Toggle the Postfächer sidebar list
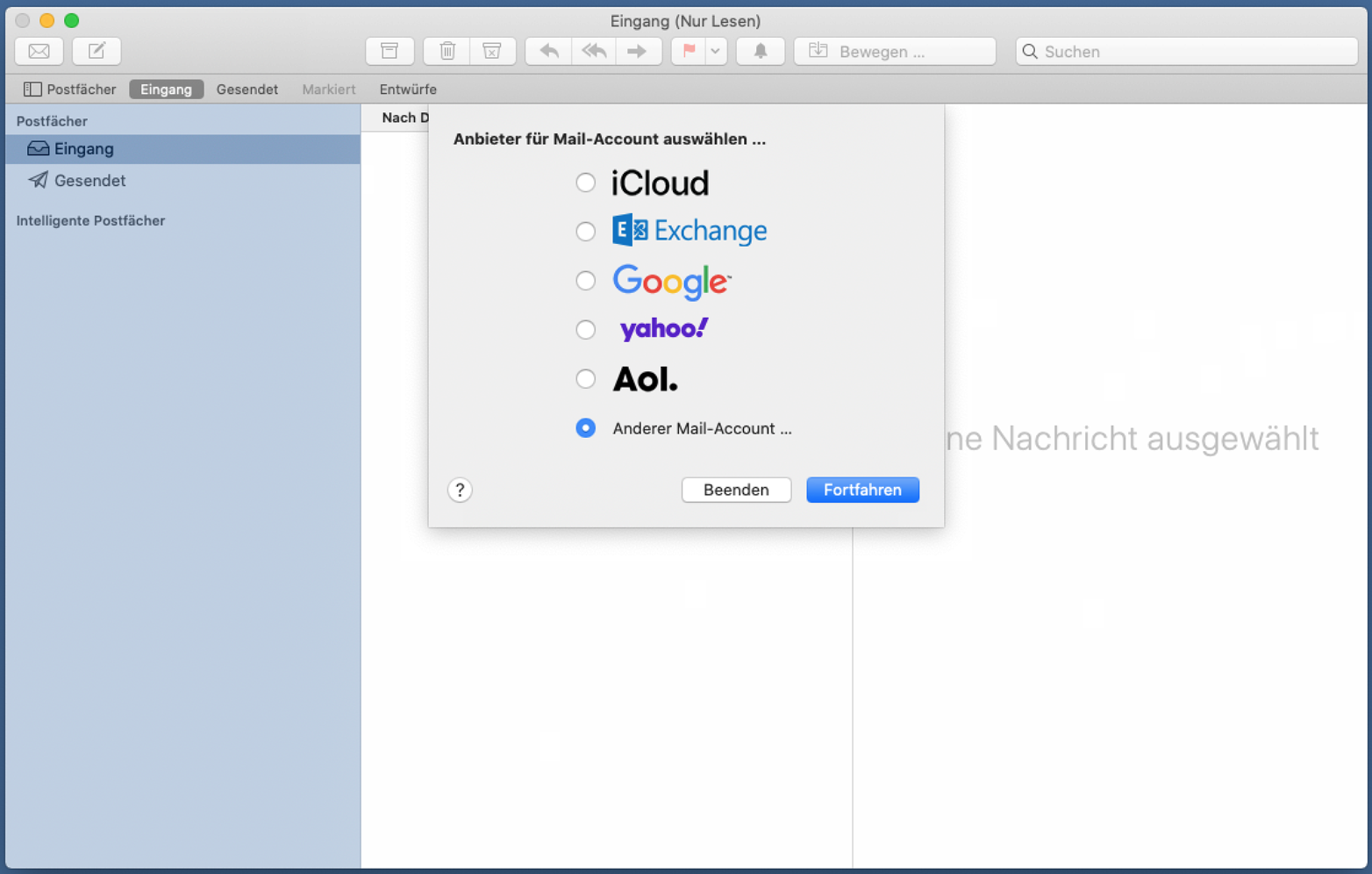The width and height of the screenshot is (1372, 874). click(70, 90)
